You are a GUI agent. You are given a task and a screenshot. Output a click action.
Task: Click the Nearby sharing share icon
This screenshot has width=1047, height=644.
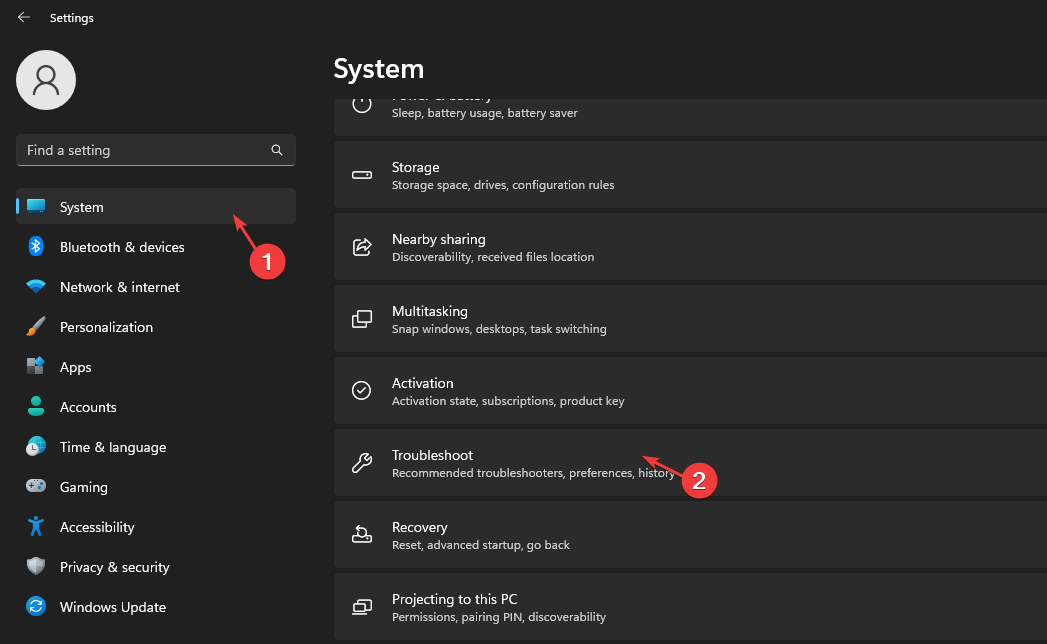(362, 247)
